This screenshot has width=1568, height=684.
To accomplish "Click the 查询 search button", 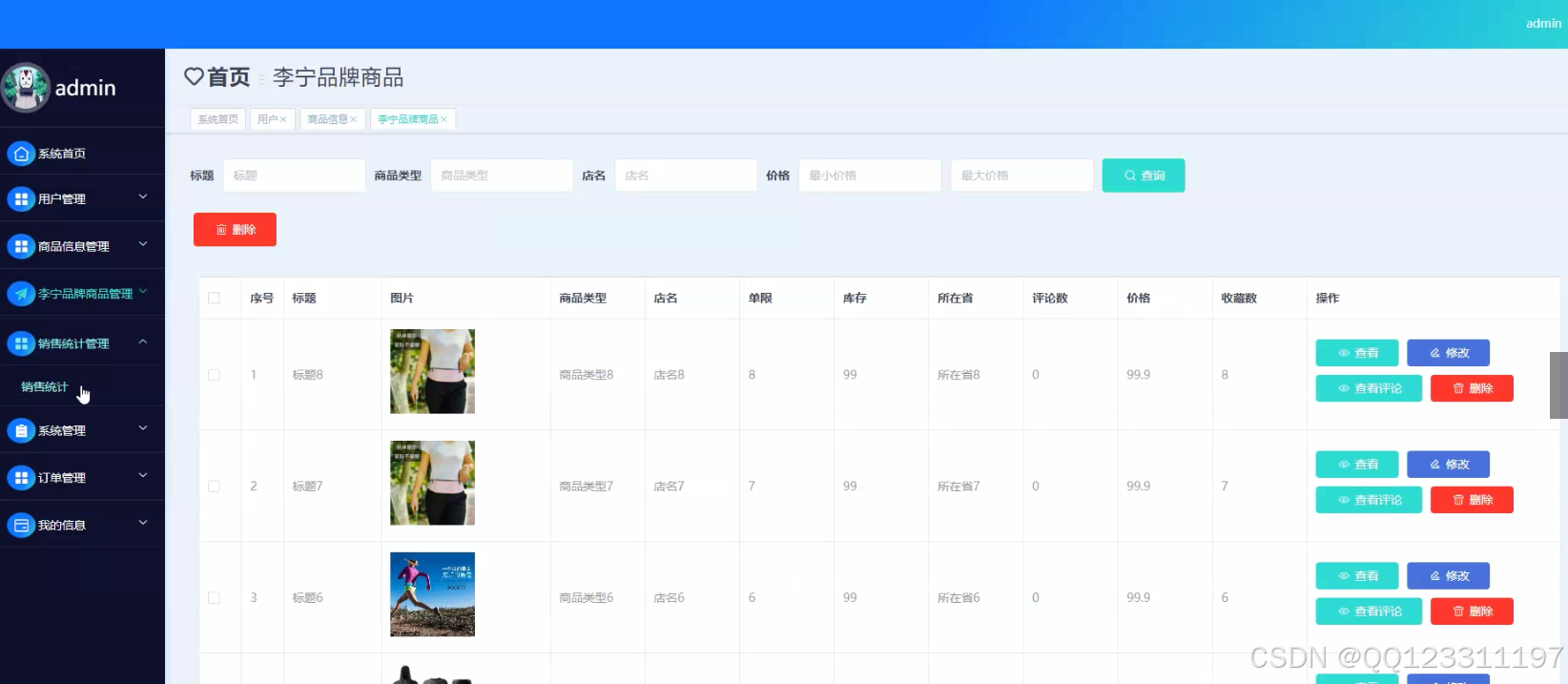I will 1144,176.
